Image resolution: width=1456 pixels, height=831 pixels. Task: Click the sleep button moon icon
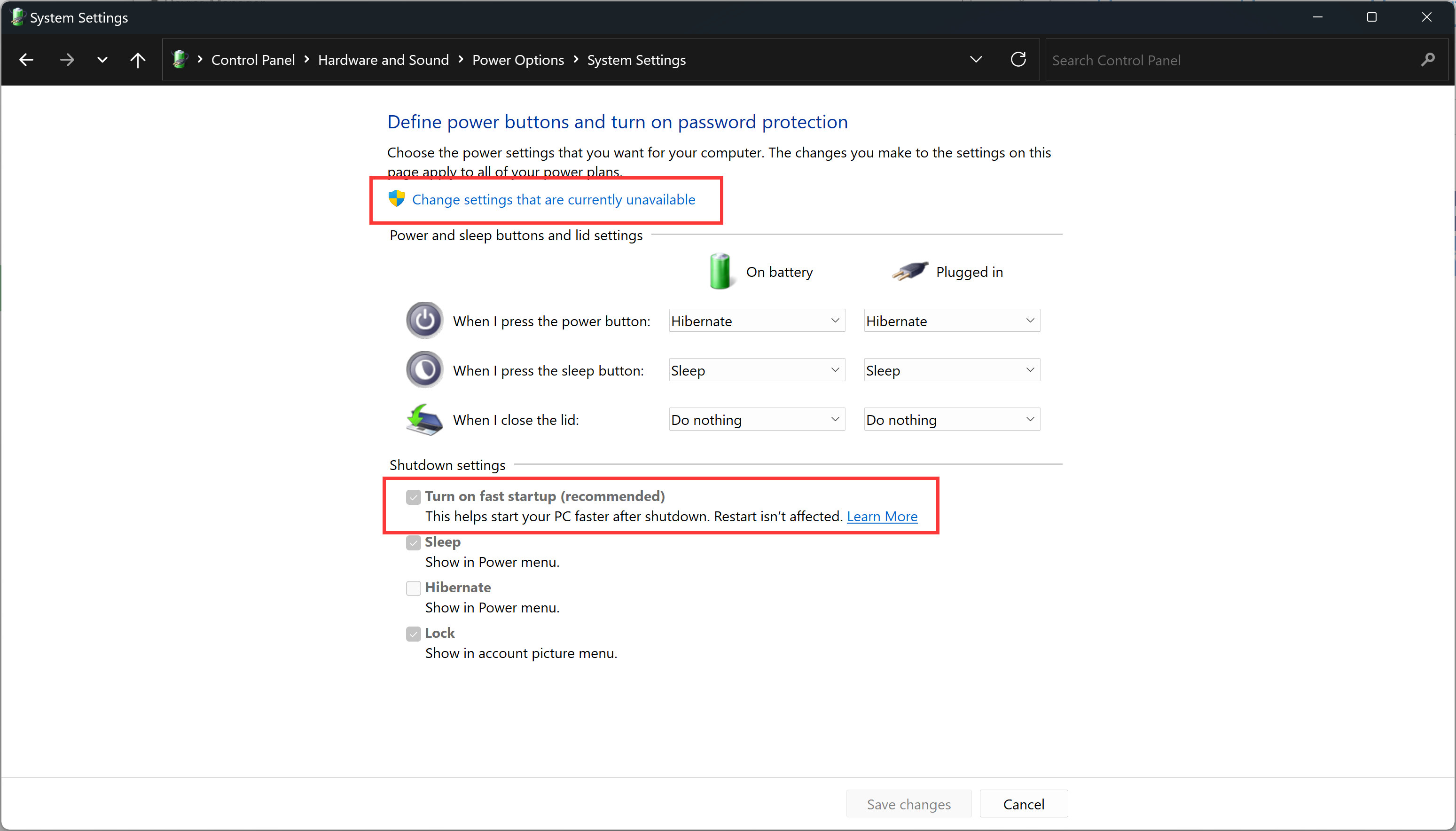(x=424, y=370)
